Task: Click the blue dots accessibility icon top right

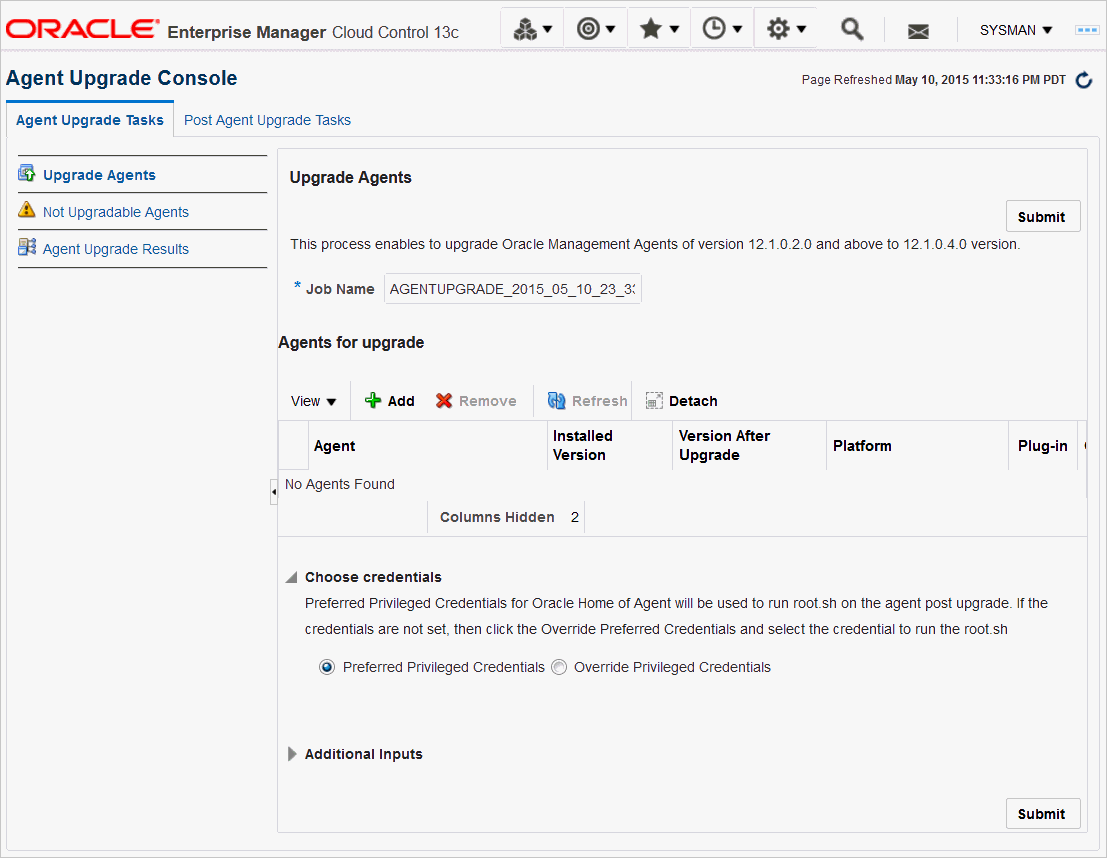Action: click(1087, 30)
